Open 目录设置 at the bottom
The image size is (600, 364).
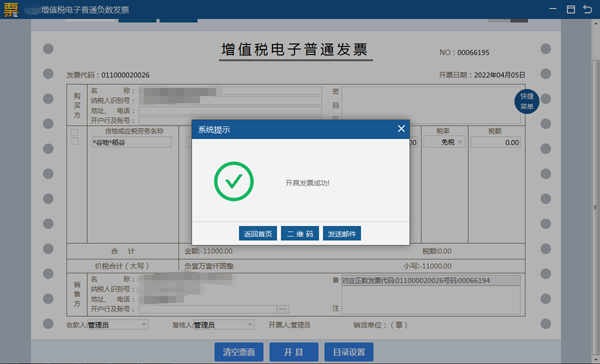tap(349, 352)
